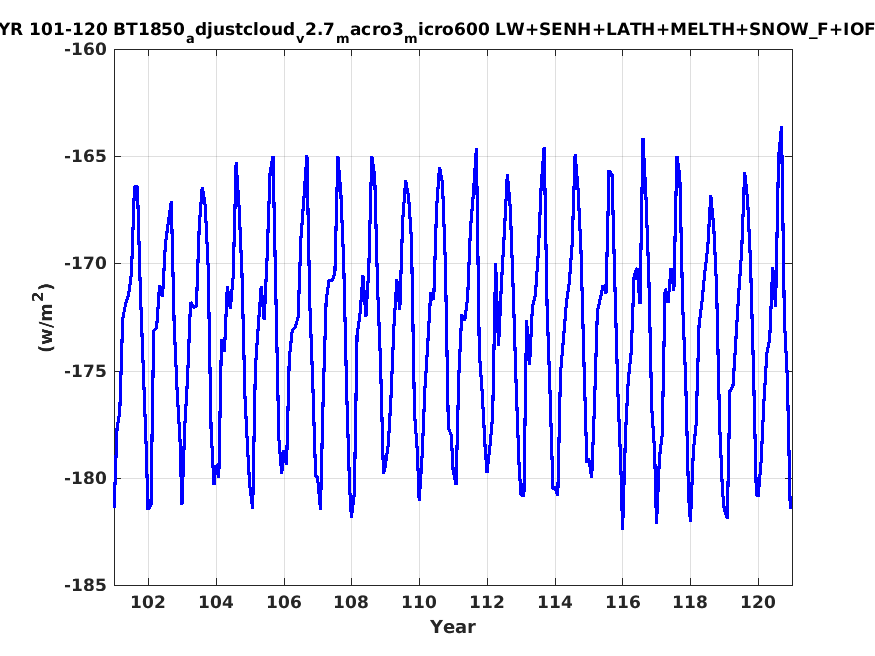Select the 'Year' x-axis label
This screenshot has height=656, width=875.
[x=453, y=627]
